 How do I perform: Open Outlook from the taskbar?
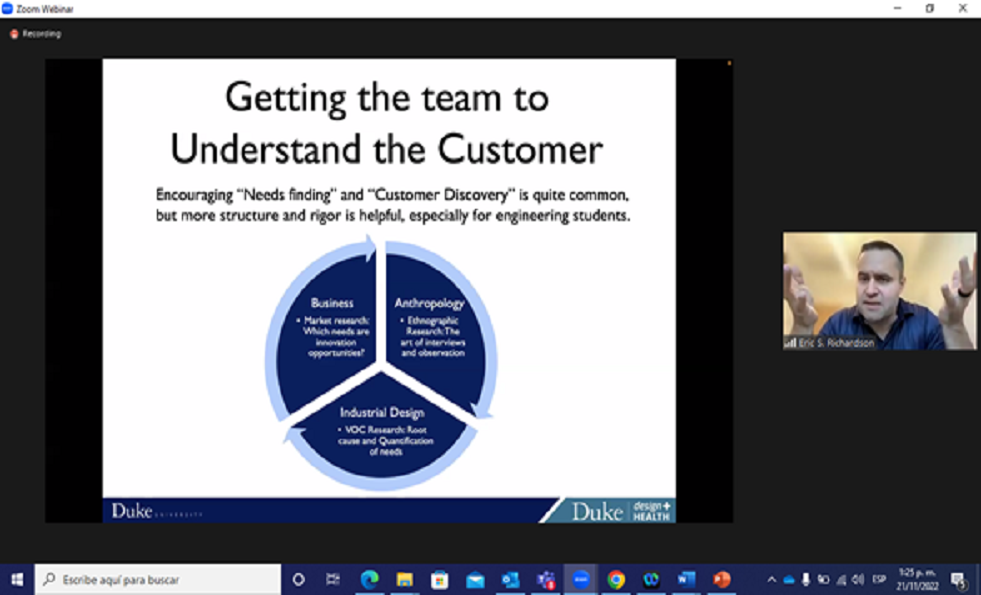click(510, 579)
